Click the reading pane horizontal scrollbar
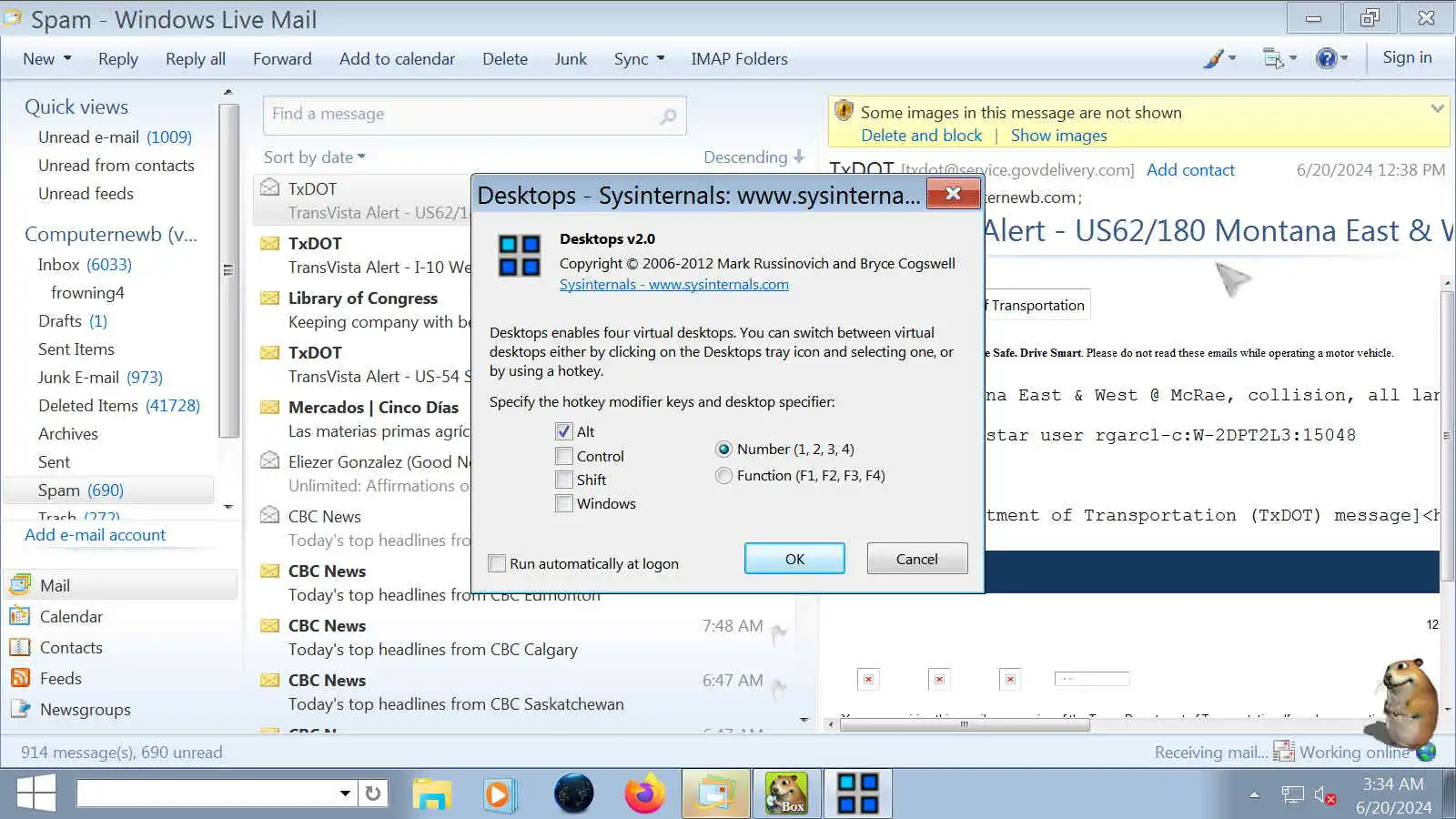The height and width of the screenshot is (819, 1456). pos(965,725)
